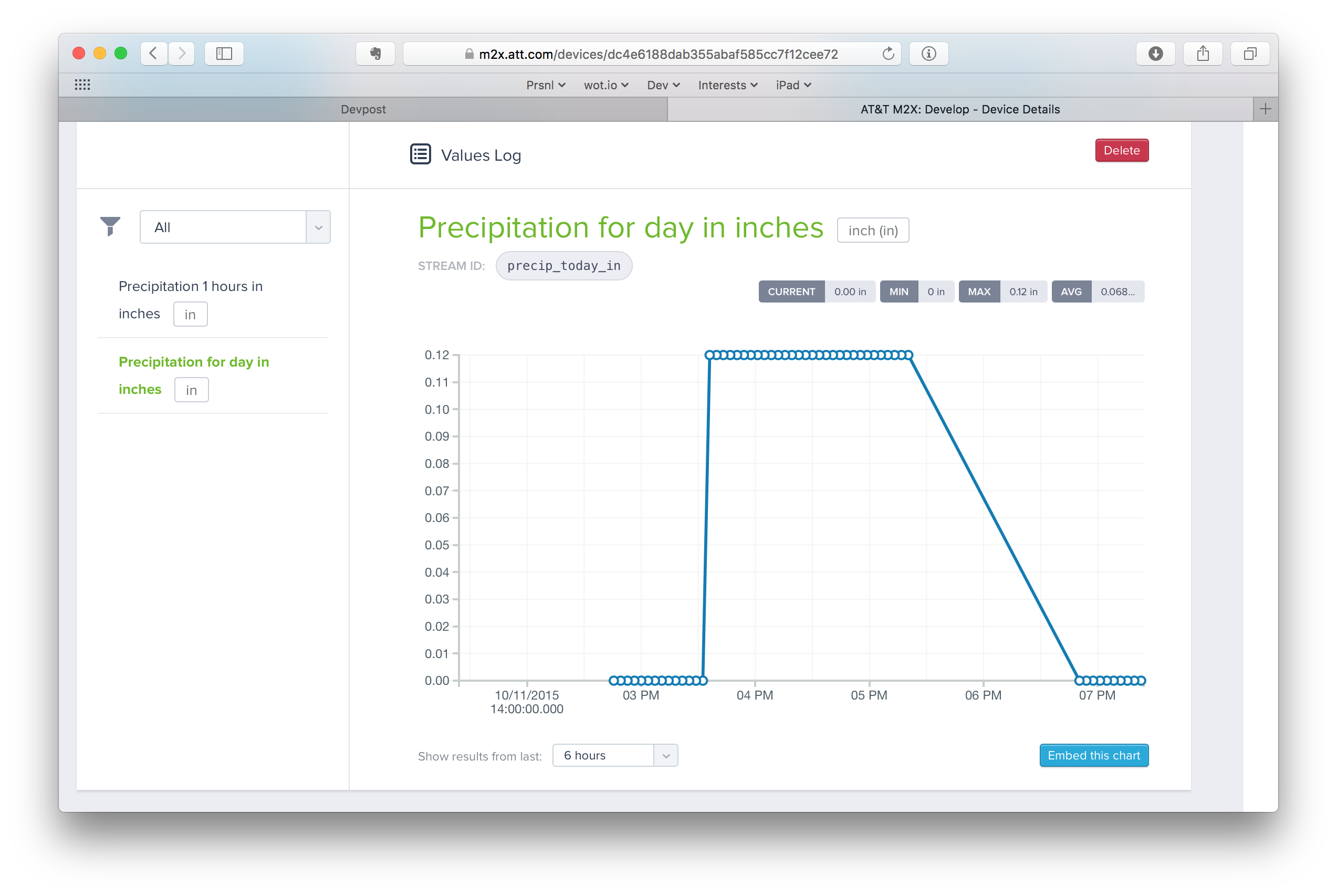Expand the Dev bookmarks folder

click(x=663, y=85)
